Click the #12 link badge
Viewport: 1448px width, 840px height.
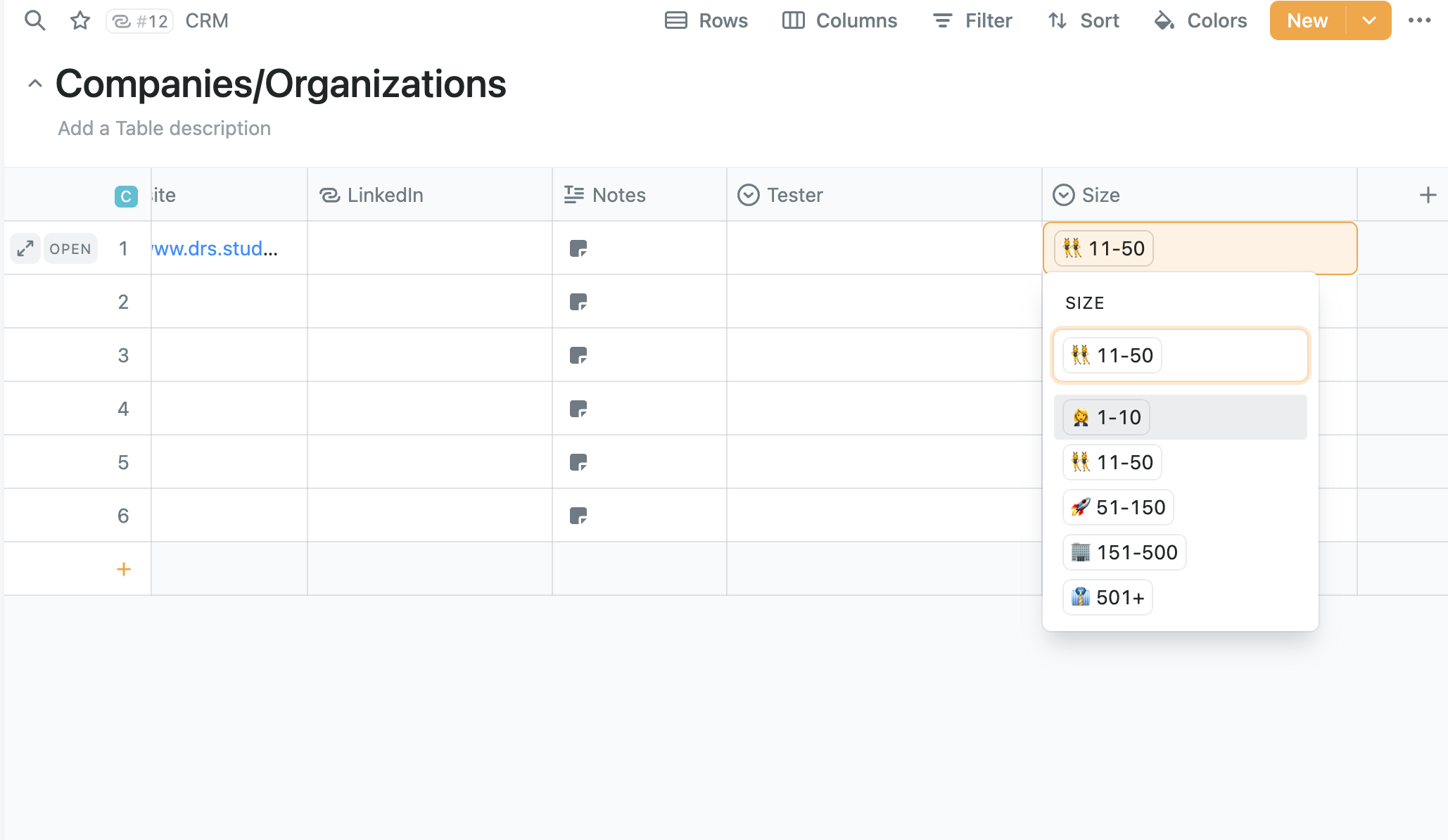(x=140, y=21)
